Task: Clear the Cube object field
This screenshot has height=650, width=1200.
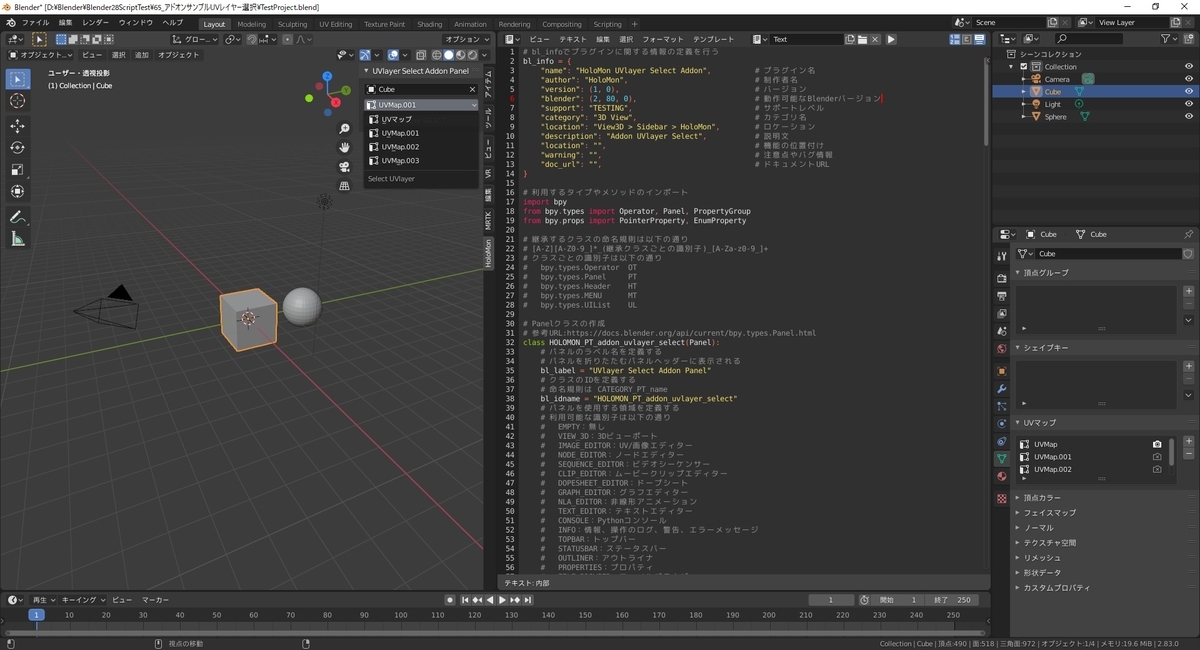Action: [x=473, y=89]
